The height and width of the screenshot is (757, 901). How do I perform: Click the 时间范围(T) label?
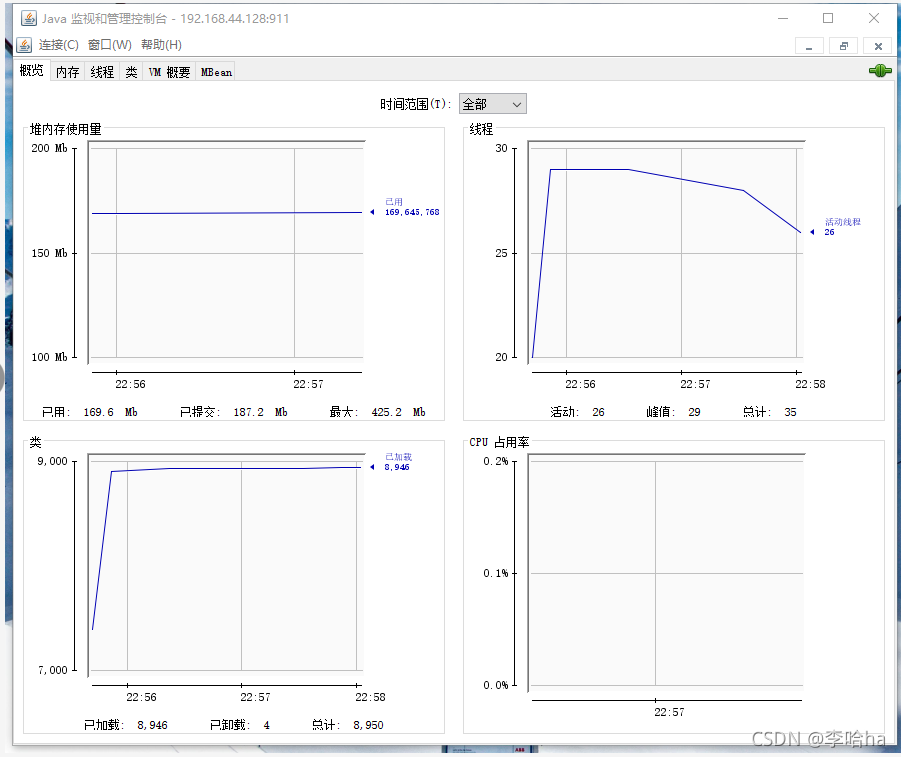415,104
